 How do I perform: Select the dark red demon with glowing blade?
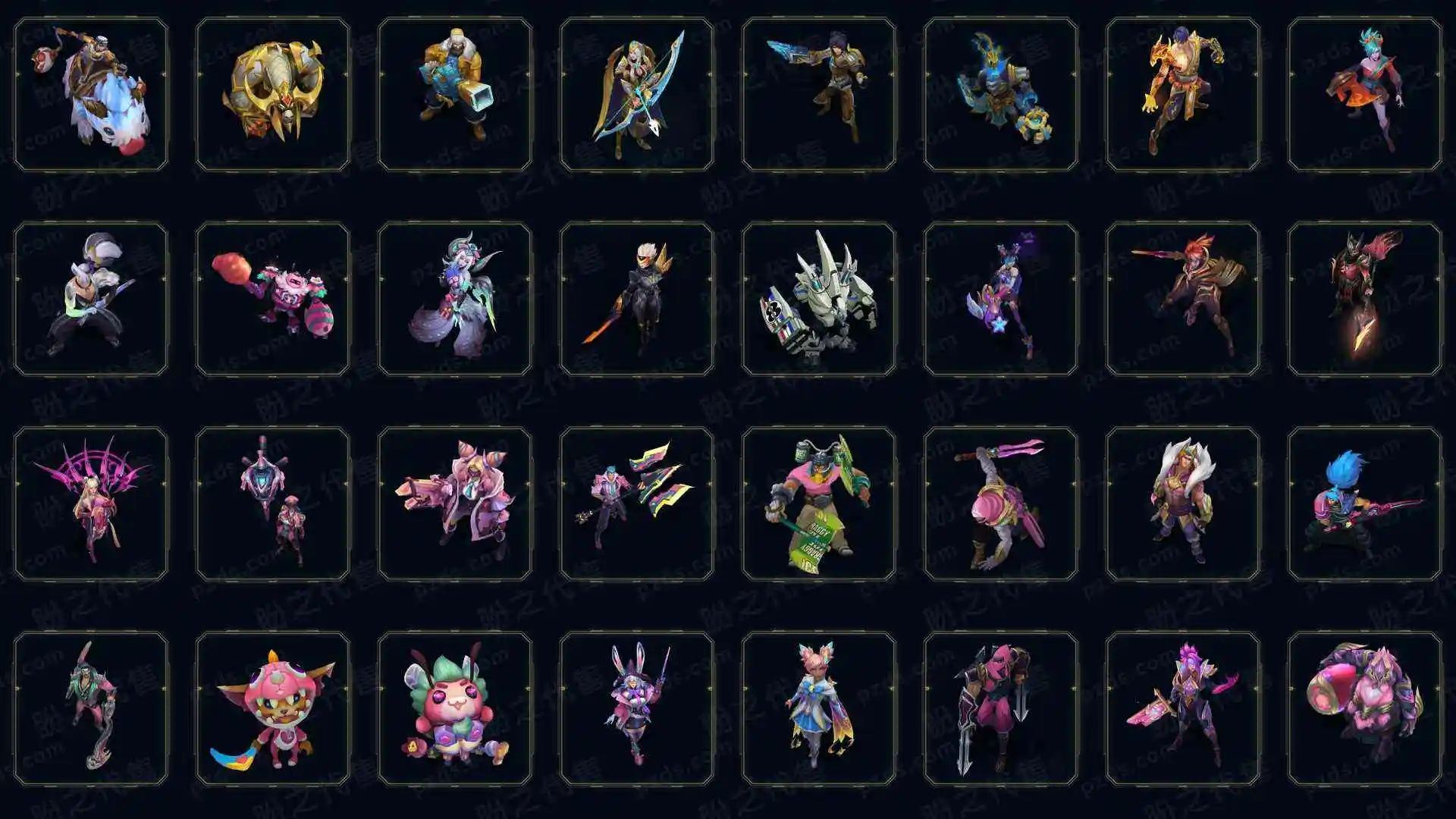tap(1365, 299)
